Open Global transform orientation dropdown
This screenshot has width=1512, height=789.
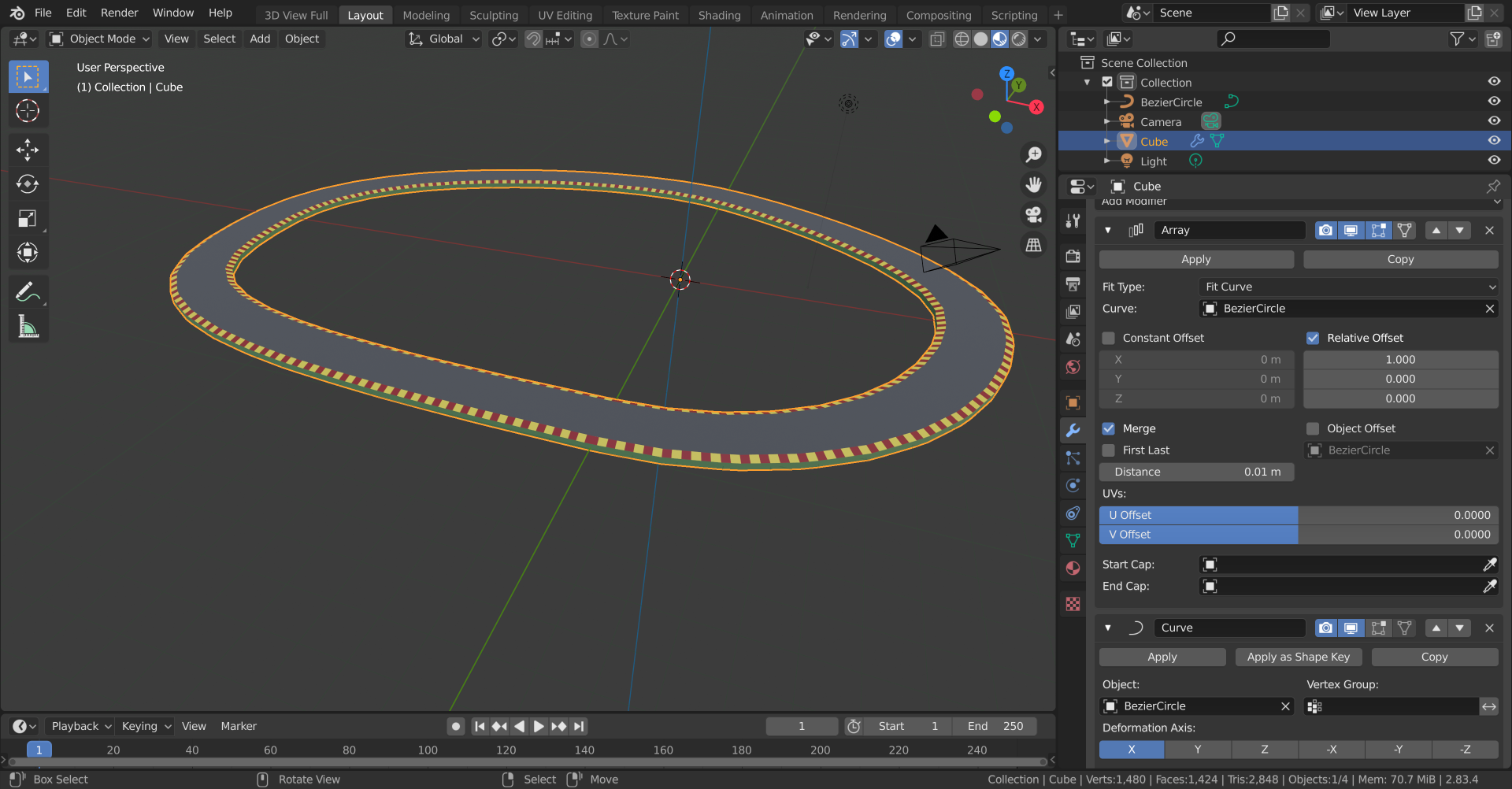click(443, 39)
